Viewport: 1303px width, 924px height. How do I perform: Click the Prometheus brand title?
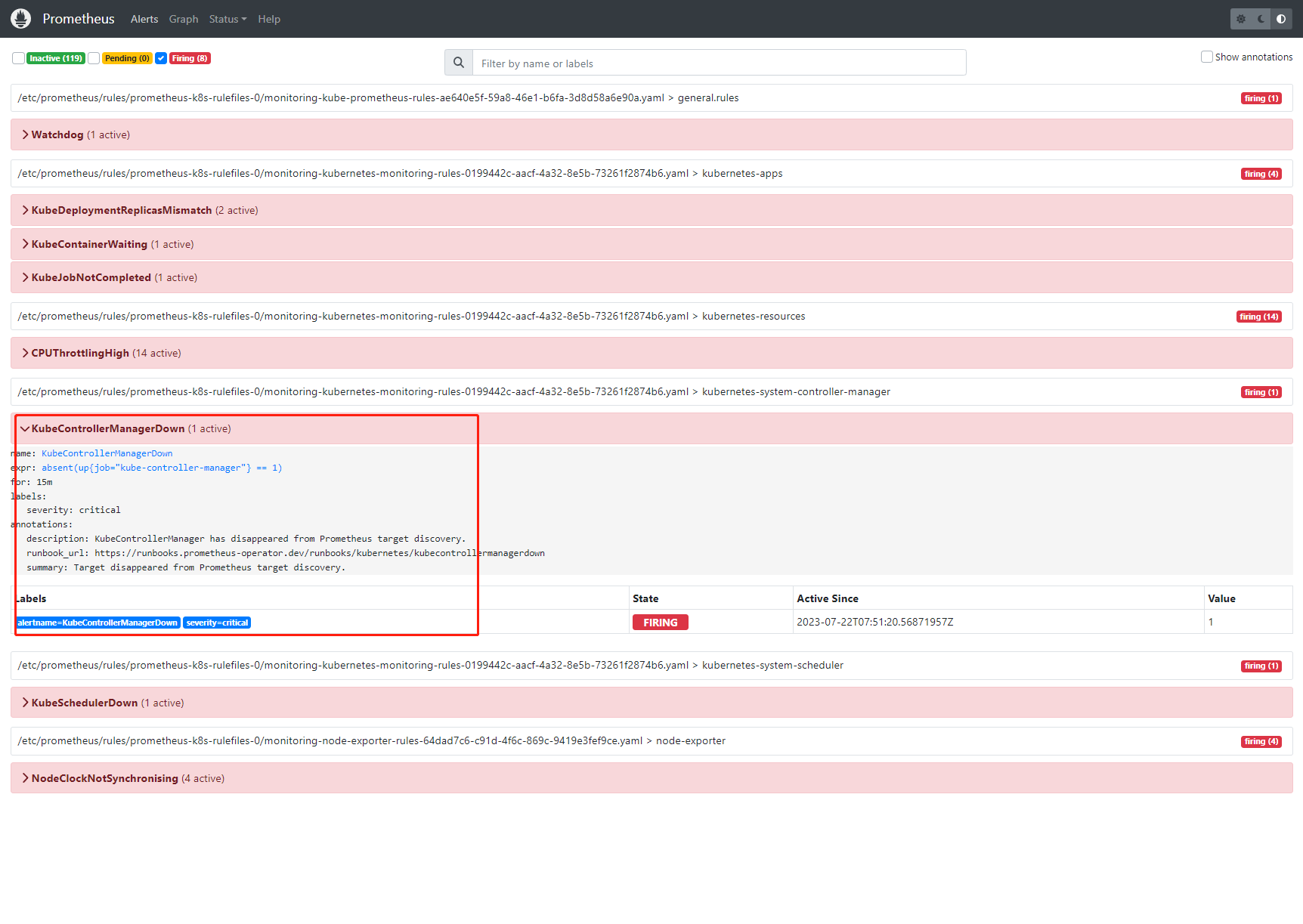pos(79,19)
